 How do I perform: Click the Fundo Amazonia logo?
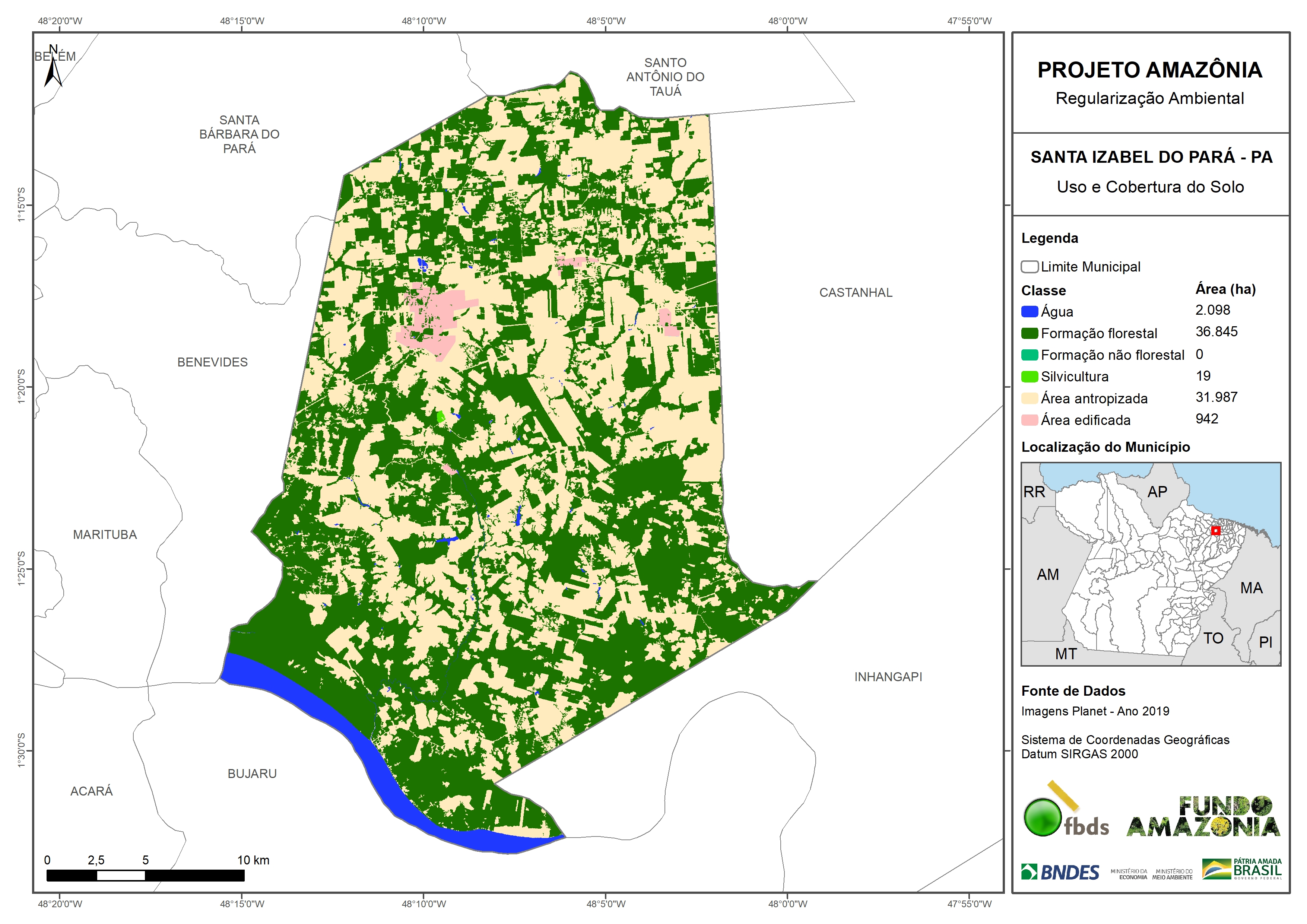(x=1203, y=816)
